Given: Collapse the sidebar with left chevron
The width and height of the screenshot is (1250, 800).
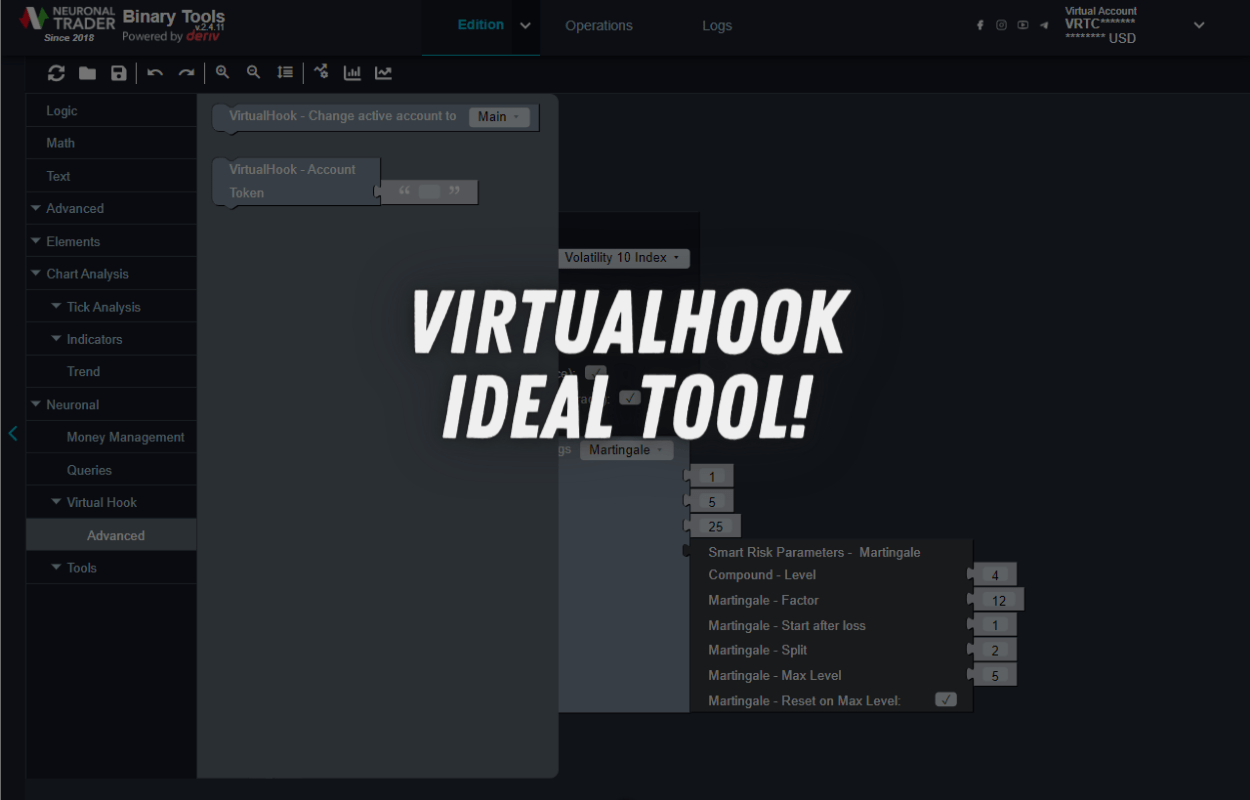Looking at the screenshot, I should [x=13, y=433].
